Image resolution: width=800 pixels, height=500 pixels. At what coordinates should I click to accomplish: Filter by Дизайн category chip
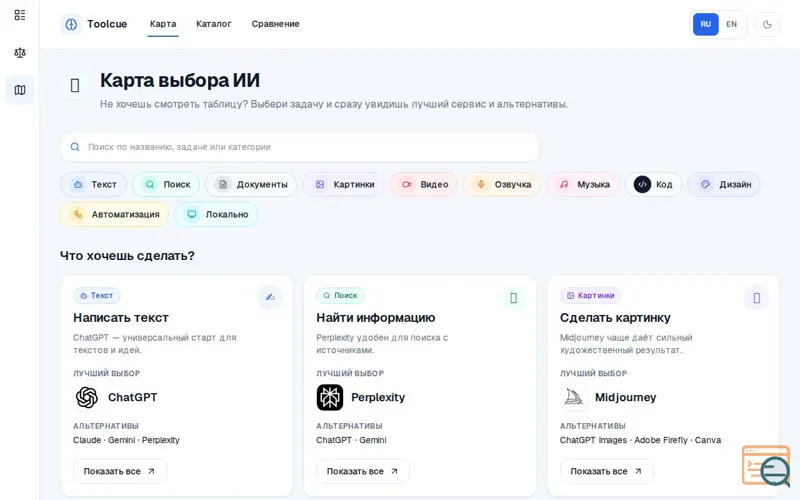[724, 185]
